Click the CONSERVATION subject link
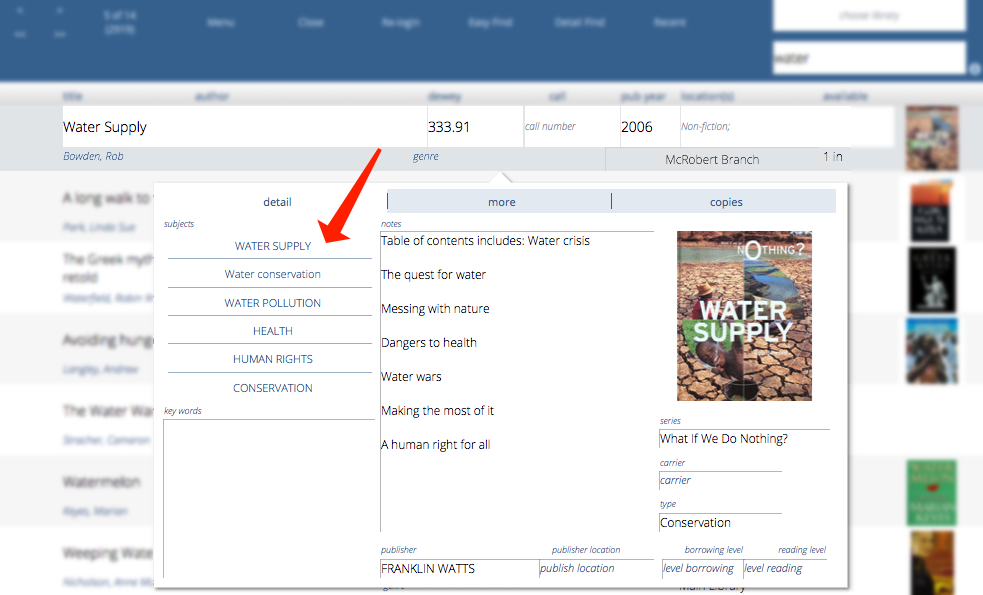The height and width of the screenshot is (595, 983). [273, 388]
